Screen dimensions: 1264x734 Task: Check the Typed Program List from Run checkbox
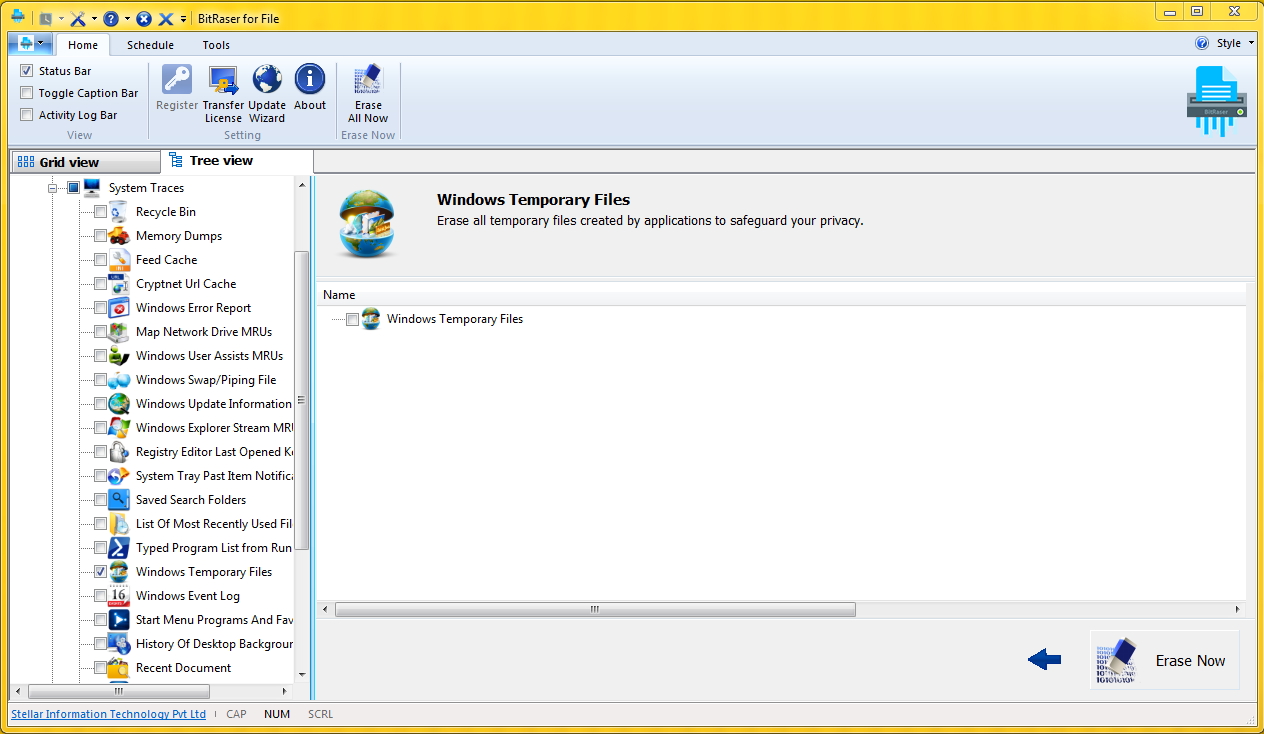100,548
